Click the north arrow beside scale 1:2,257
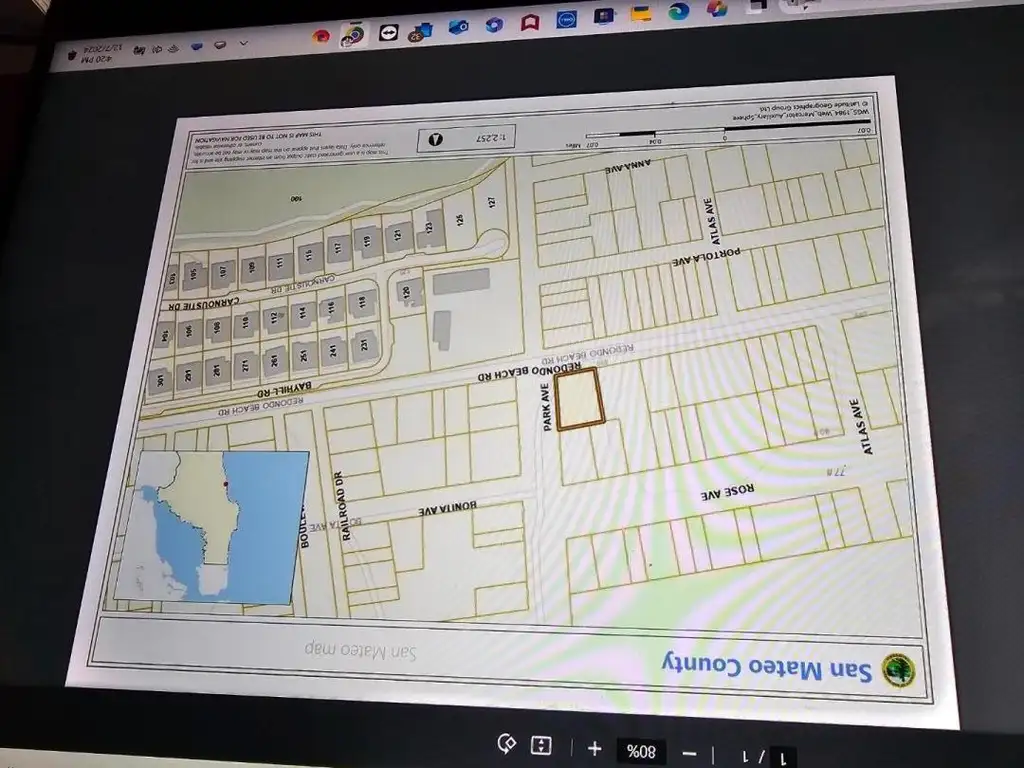Image resolution: width=1024 pixels, height=768 pixels. (435, 139)
